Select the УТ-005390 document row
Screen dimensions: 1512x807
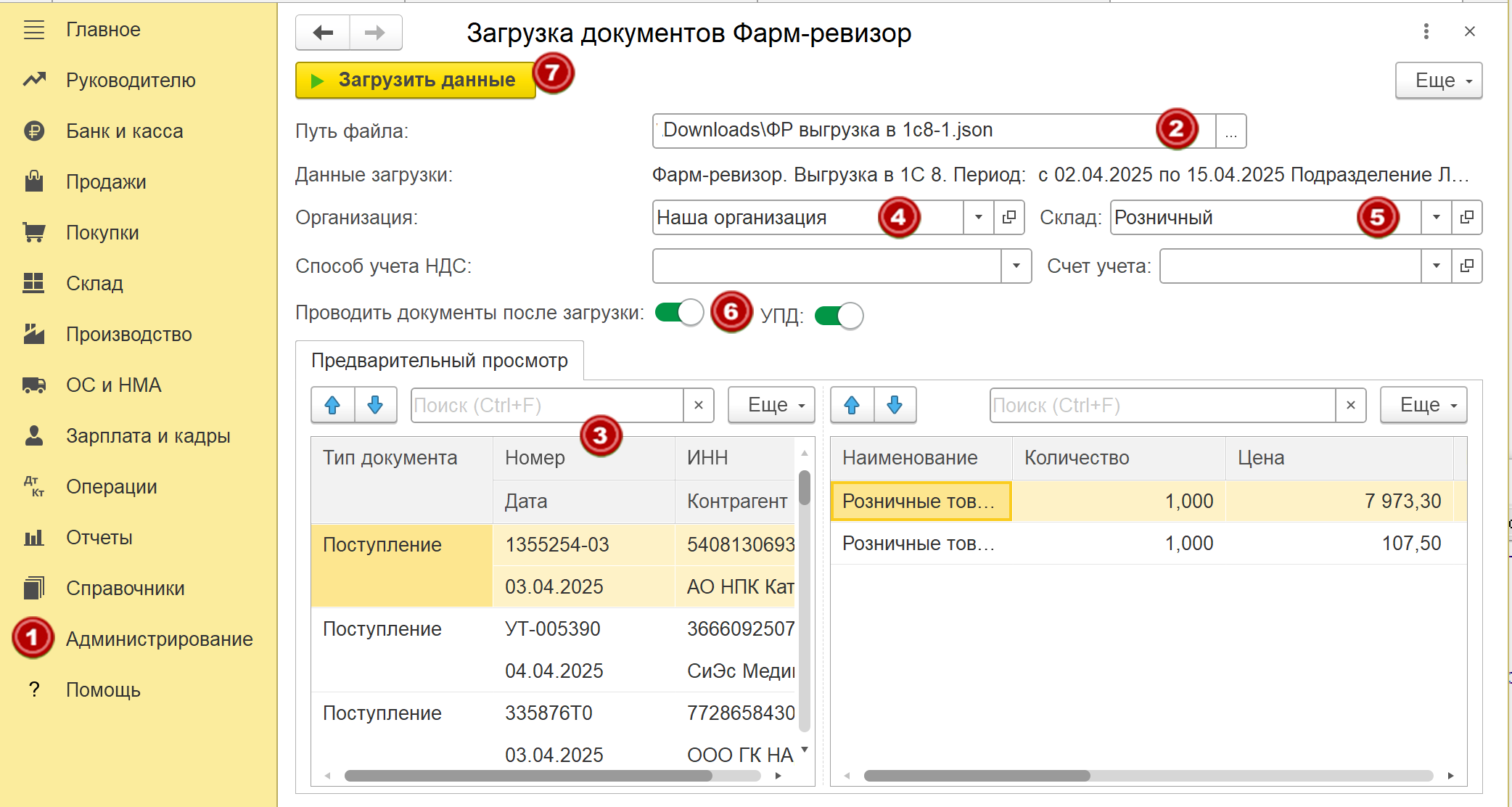554,650
